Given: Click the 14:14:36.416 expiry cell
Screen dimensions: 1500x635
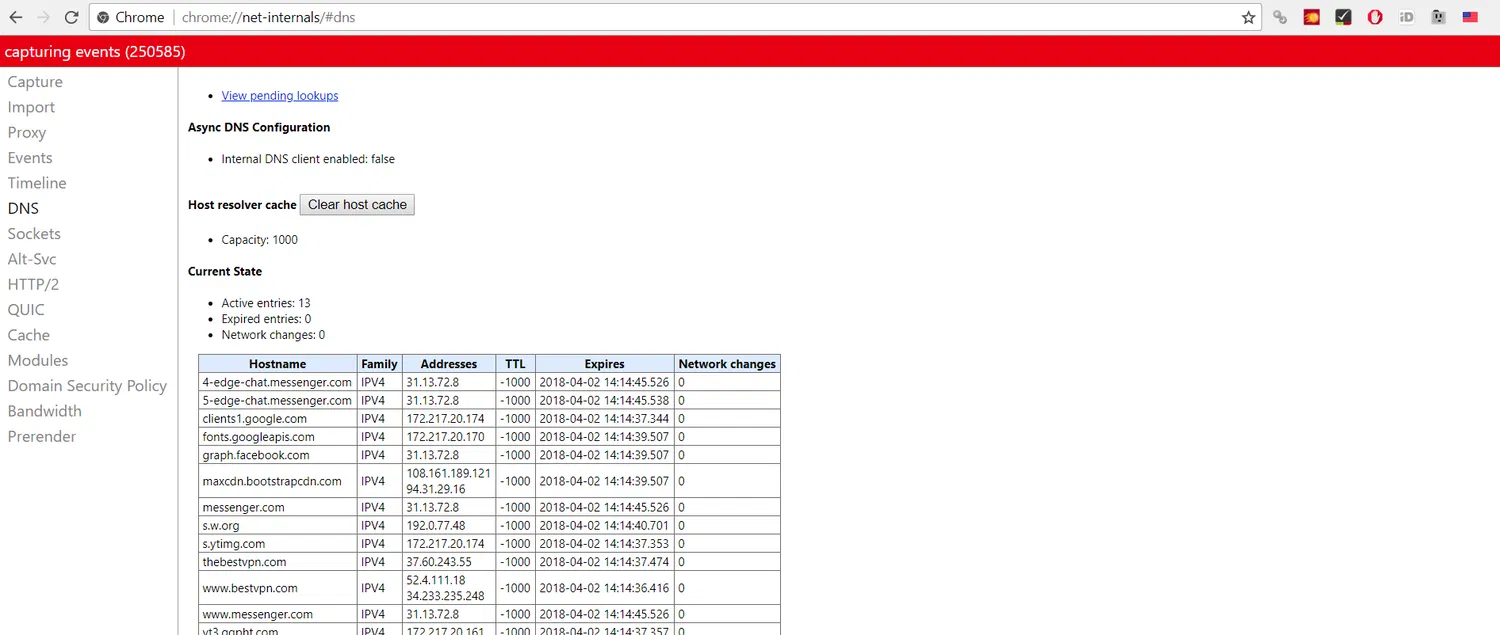Looking at the screenshot, I should pyautogui.click(x=605, y=588).
